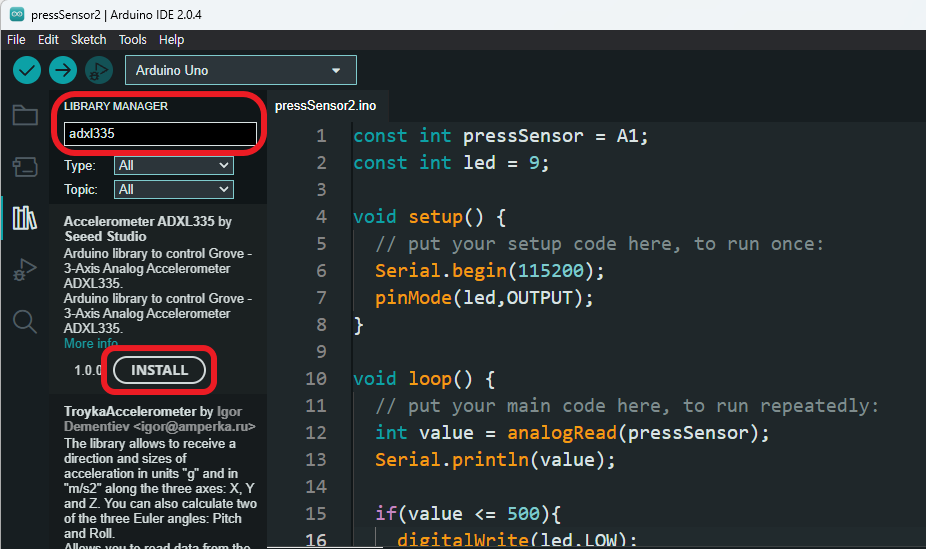The image size is (926, 549).
Task: Open the Sketch menu
Action: click(x=88, y=40)
